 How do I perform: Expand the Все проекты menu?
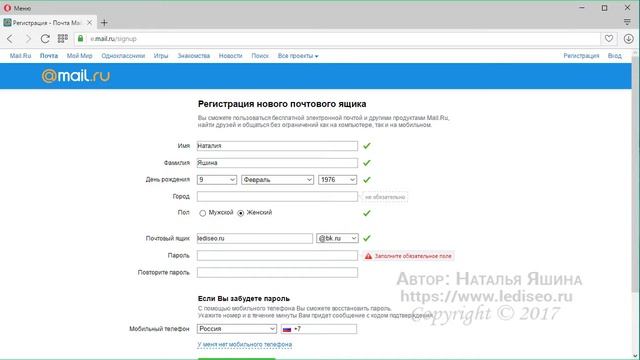pos(298,56)
